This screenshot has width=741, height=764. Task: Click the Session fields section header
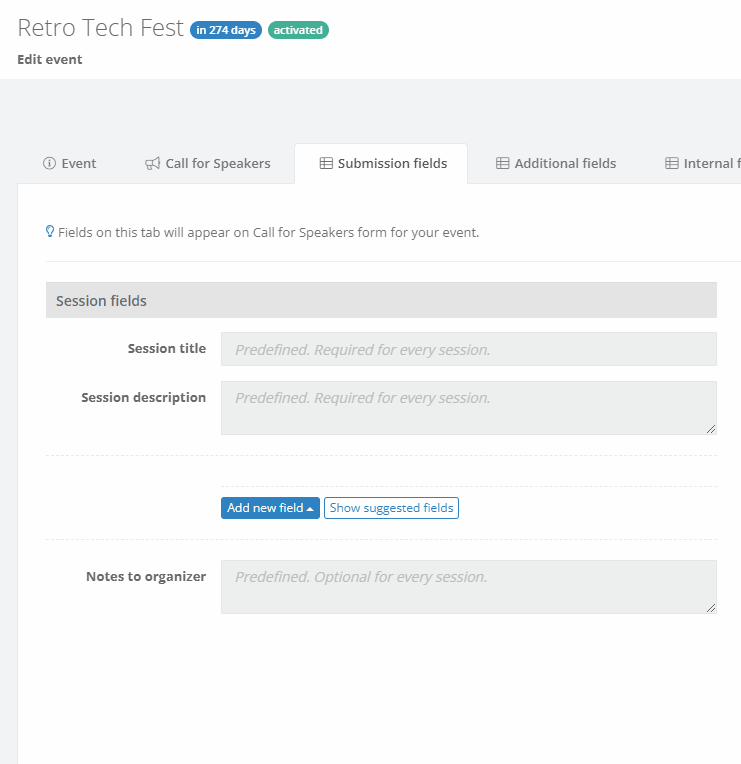coord(381,300)
